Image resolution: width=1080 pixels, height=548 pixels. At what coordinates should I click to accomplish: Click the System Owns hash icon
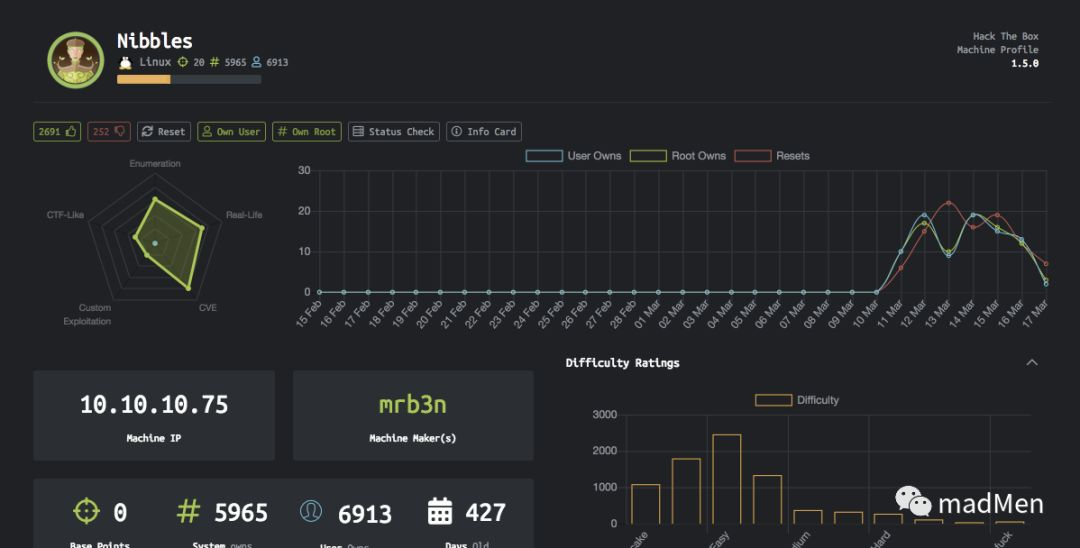pyautogui.click(x=188, y=511)
